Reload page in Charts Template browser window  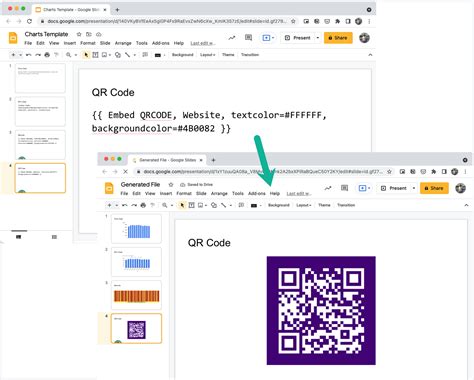pos(29,21)
